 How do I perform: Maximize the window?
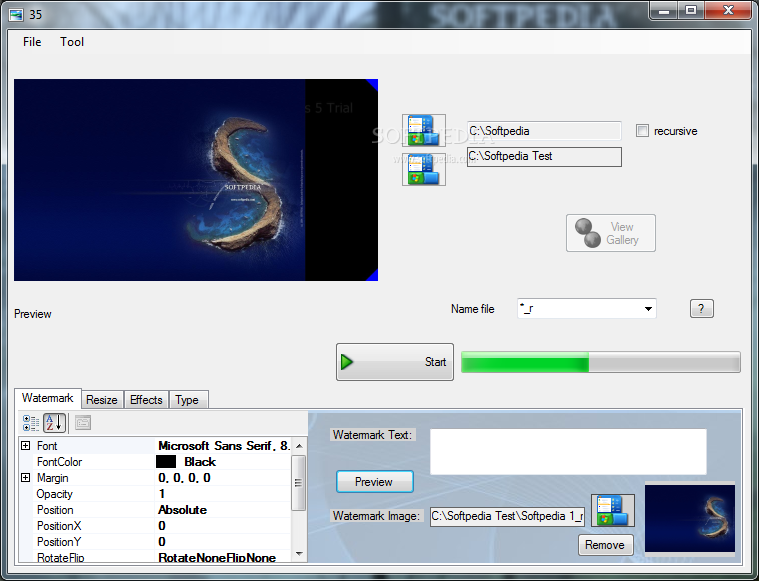691,11
